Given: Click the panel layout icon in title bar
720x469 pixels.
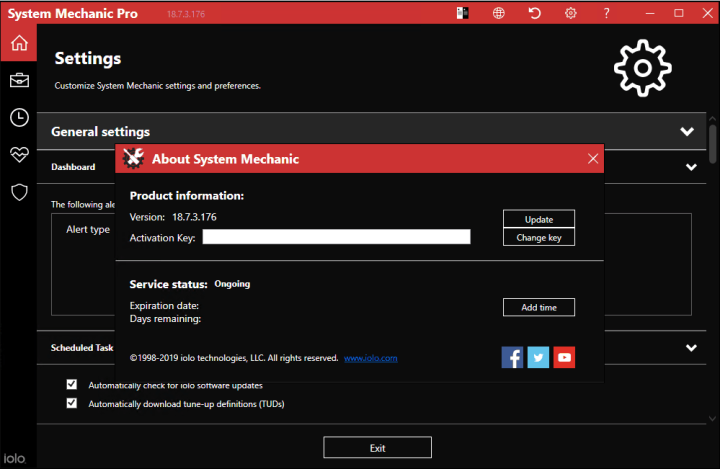Looking at the screenshot, I should coord(462,13).
